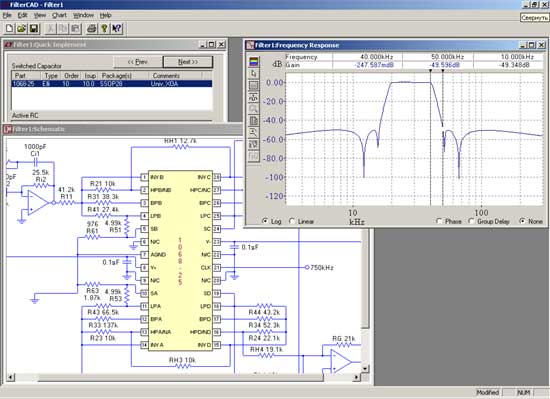This screenshot has width=550, height=399.
Task: Click the magnifier zoom icon in chart toolbar
Action: [x=254, y=109]
